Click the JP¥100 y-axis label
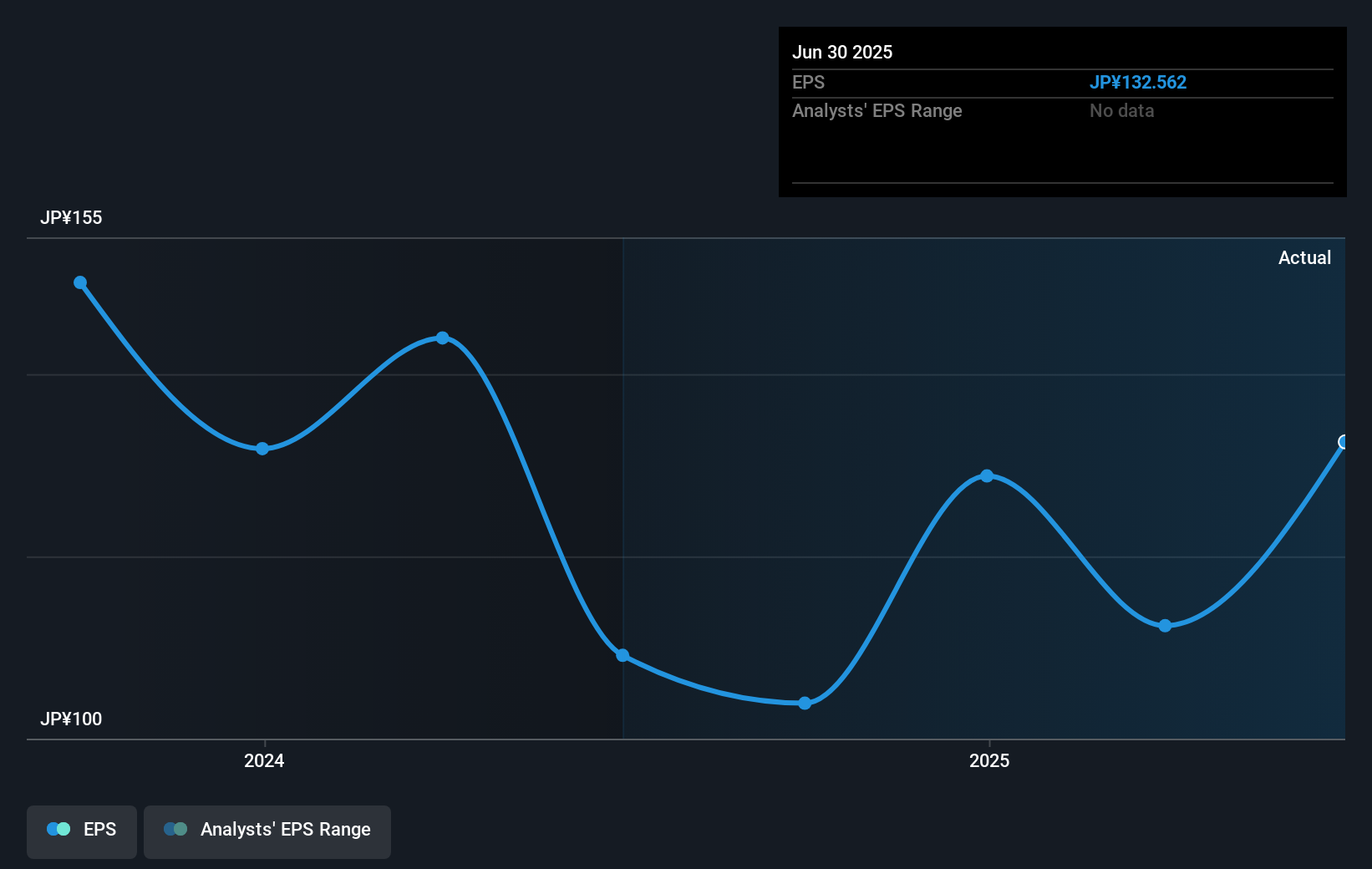This screenshot has height=869, width=1372. click(71, 719)
